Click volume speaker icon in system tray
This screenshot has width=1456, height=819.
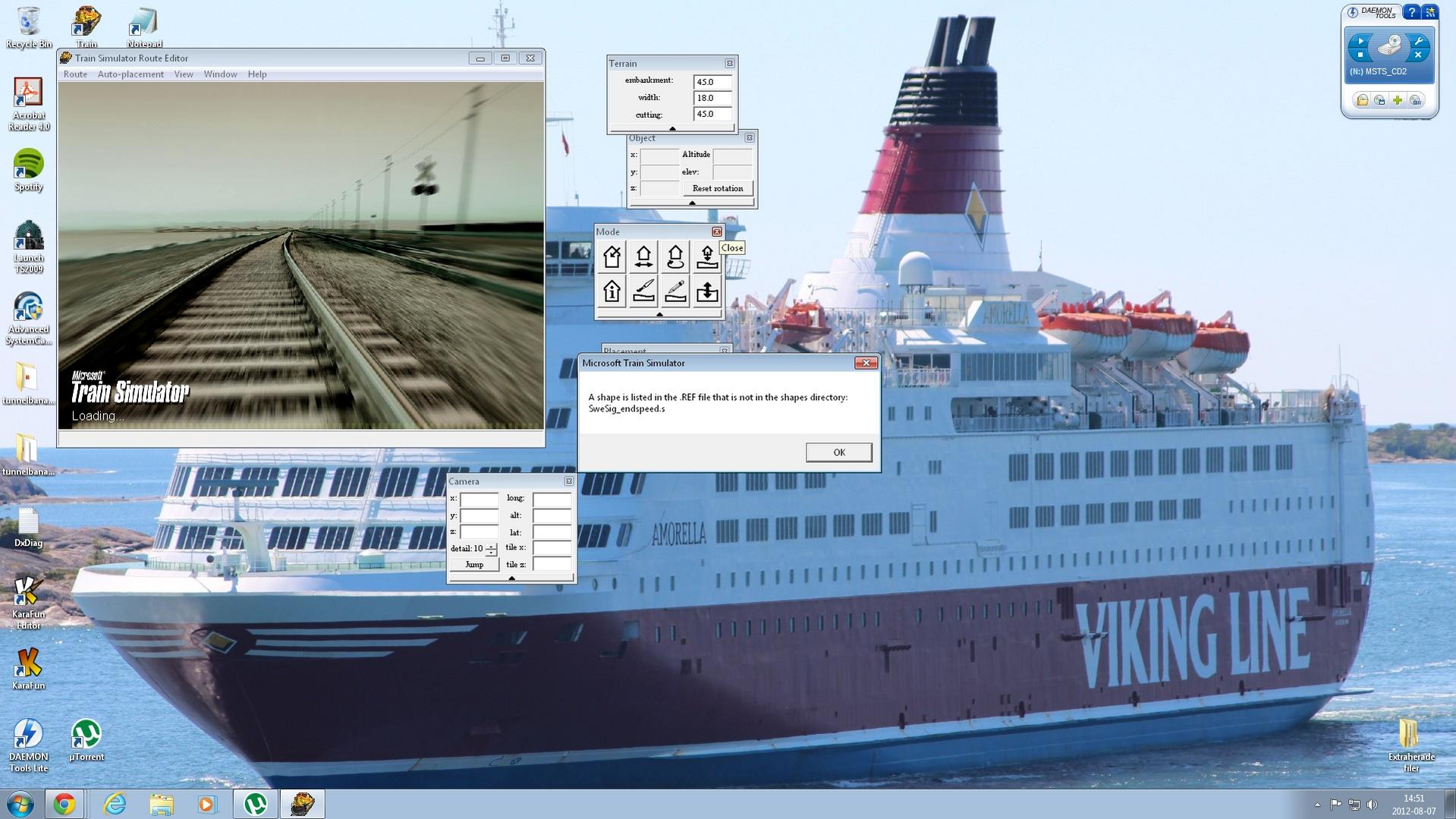1372,805
